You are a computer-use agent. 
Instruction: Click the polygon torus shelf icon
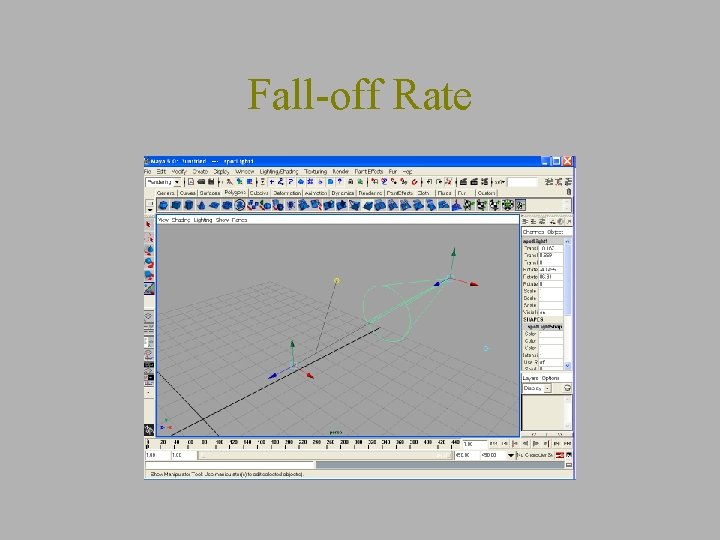point(227,205)
